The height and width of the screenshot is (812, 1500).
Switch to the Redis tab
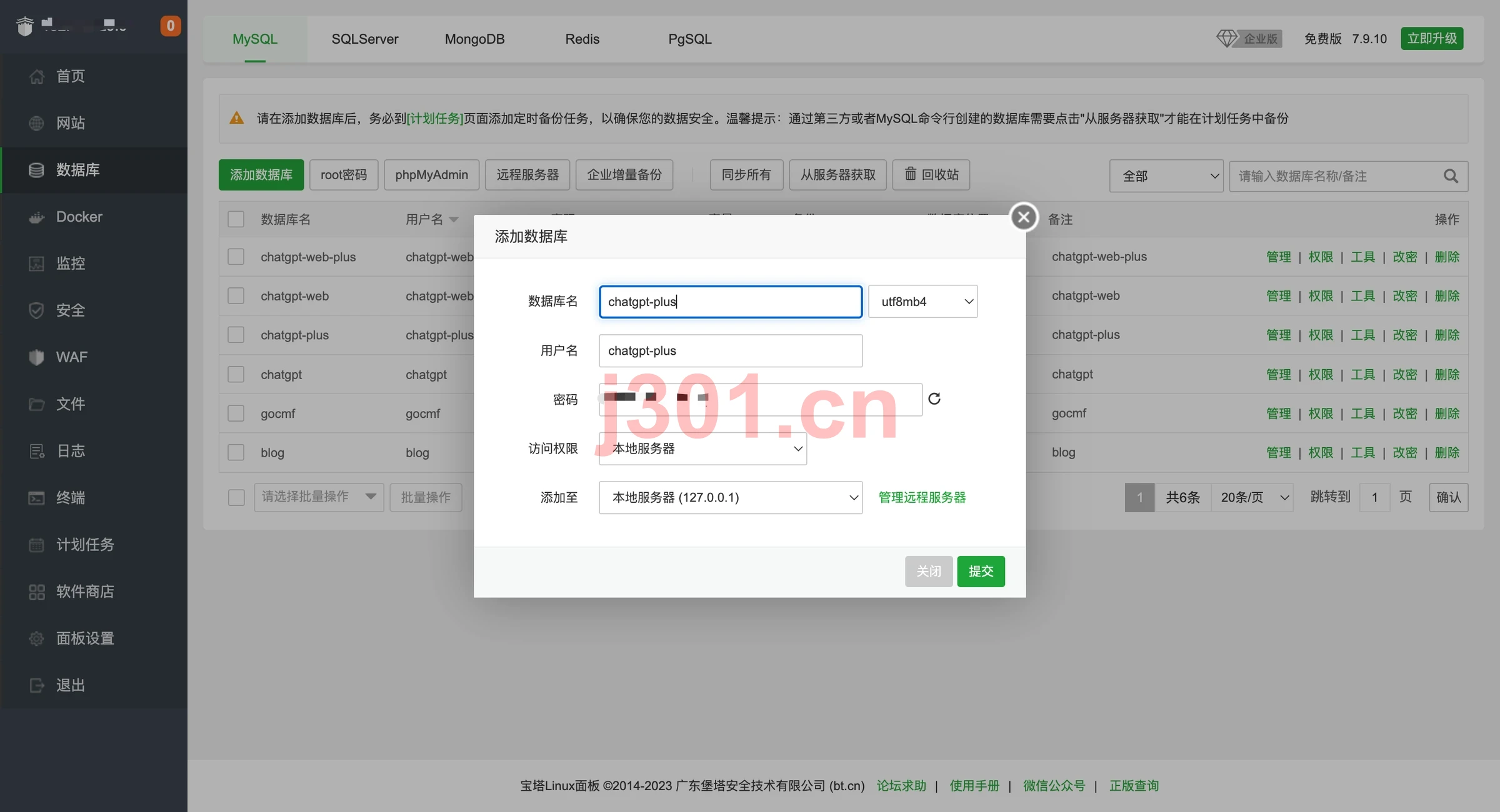pos(582,39)
